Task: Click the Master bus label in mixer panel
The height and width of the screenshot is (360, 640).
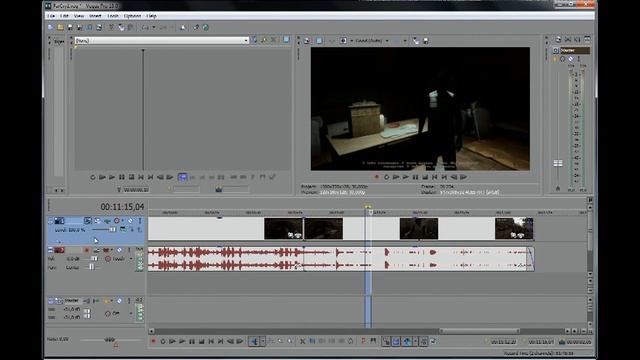Action: click(574, 50)
